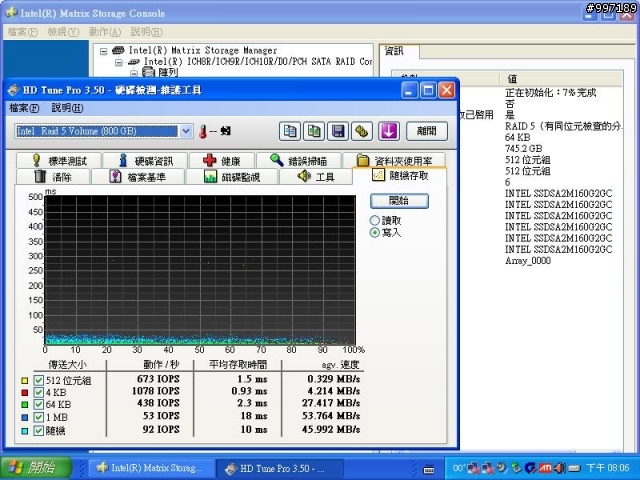Open the 清除 erase tab
640x480 pixels.
(53, 177)
